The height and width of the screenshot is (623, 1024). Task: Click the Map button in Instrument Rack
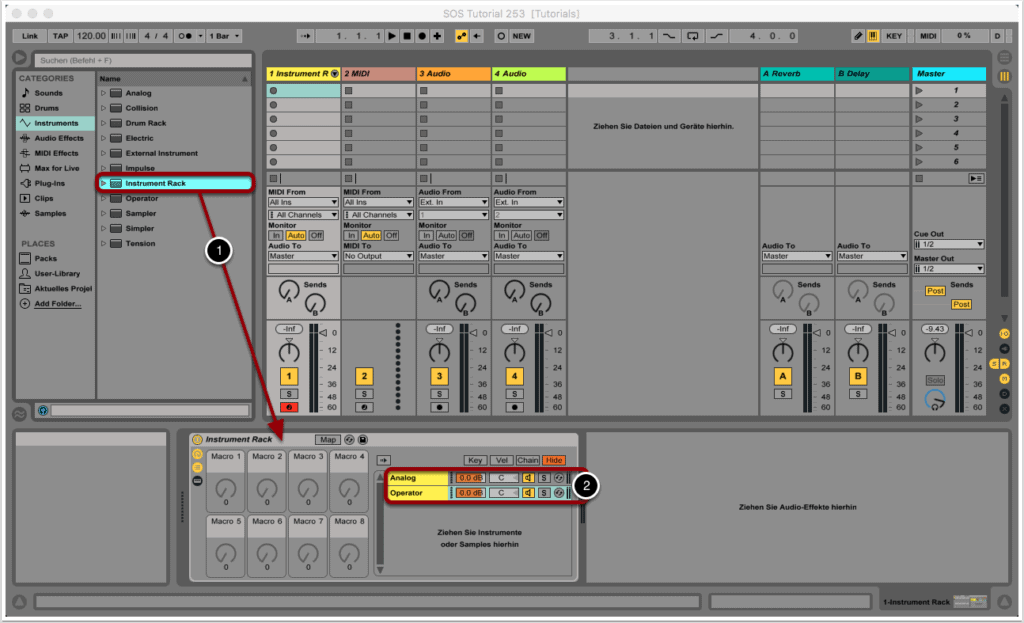click(327, 439)
